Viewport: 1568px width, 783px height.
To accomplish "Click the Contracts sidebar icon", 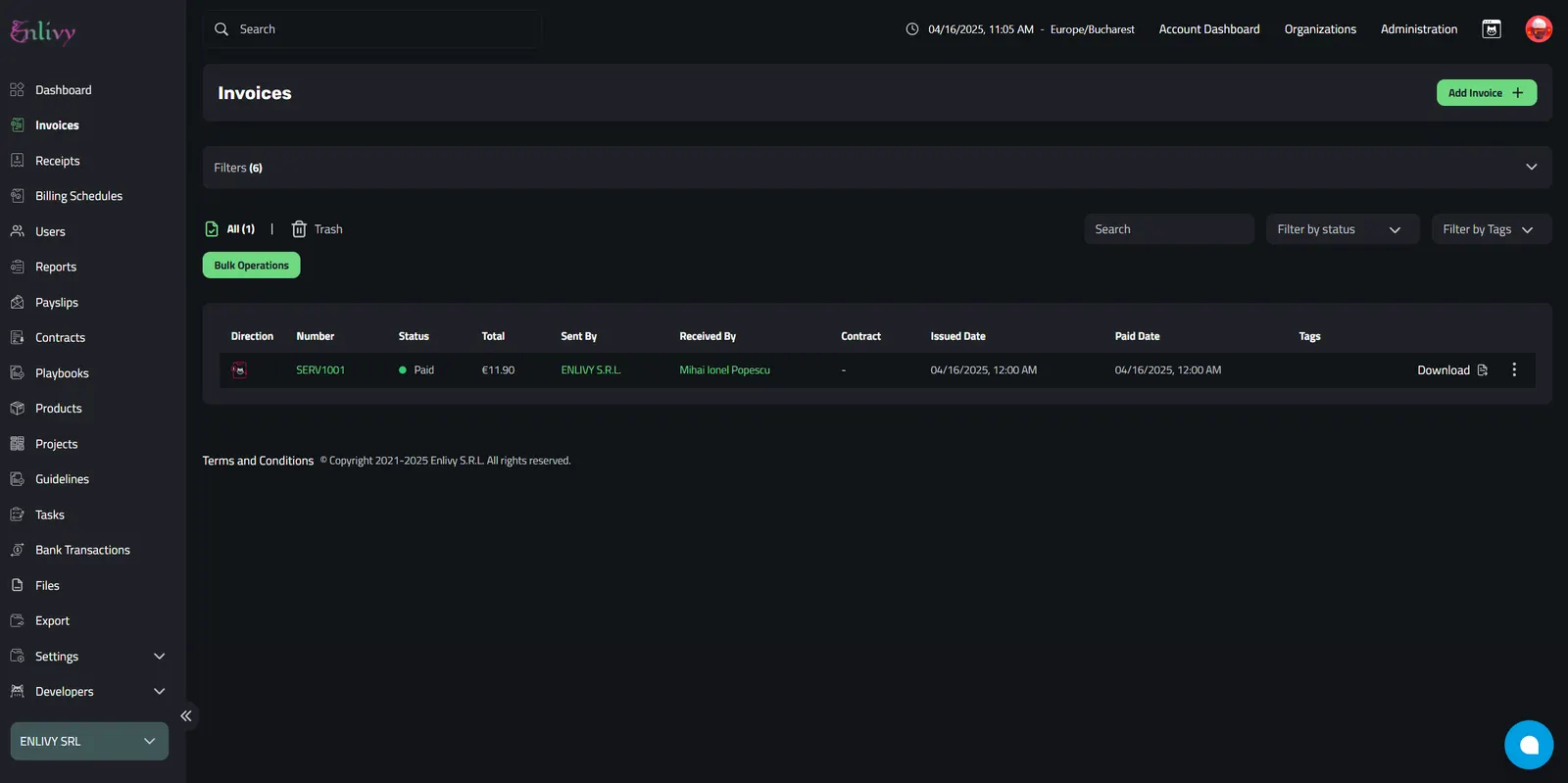I will pos(17,337).
